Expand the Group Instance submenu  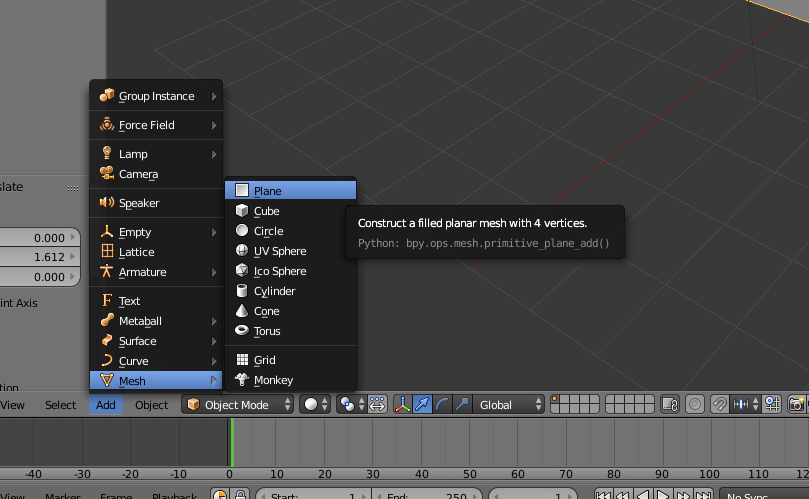[x=156, y=96]
